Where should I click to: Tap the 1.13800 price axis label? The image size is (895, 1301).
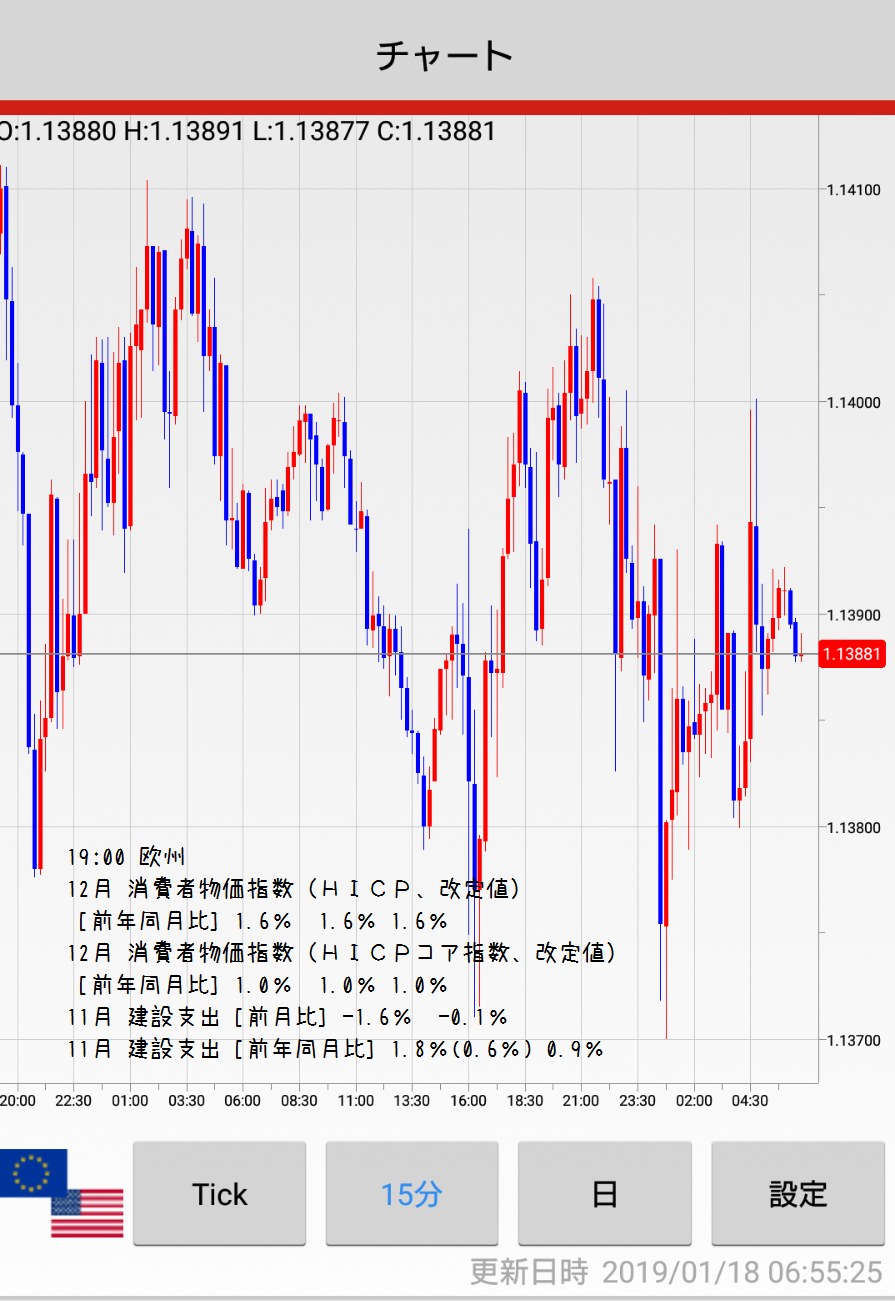coord(853,828)
